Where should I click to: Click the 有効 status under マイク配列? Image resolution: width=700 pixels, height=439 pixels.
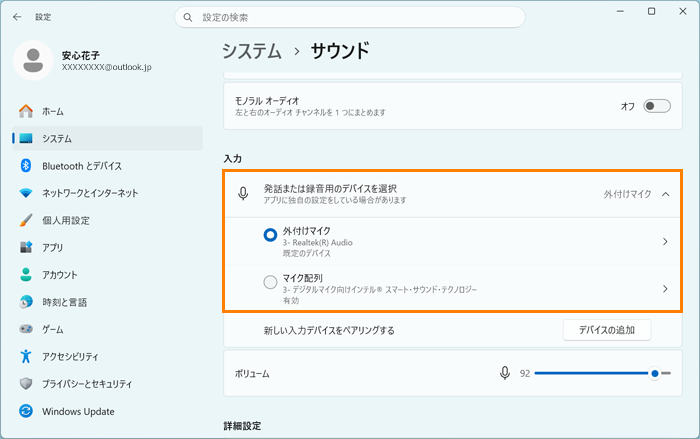(291, 301)
